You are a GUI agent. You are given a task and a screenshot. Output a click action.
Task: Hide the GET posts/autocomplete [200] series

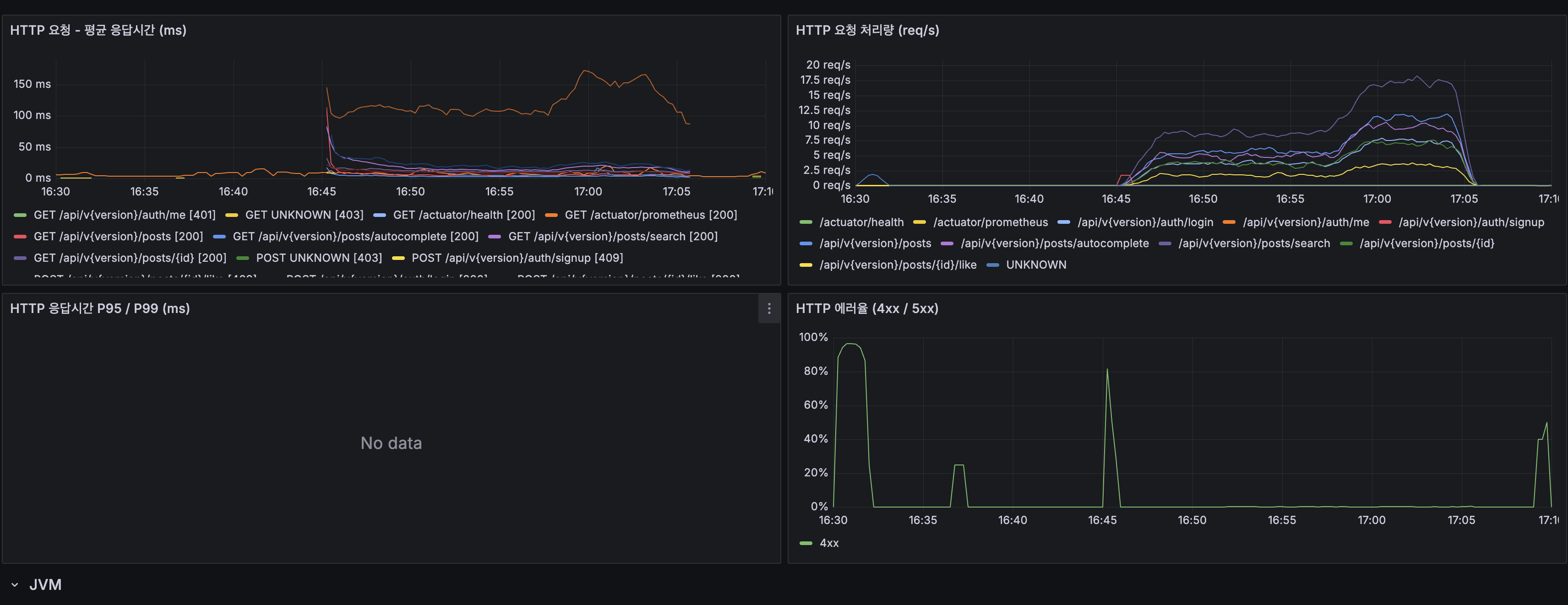pos(356,236)
